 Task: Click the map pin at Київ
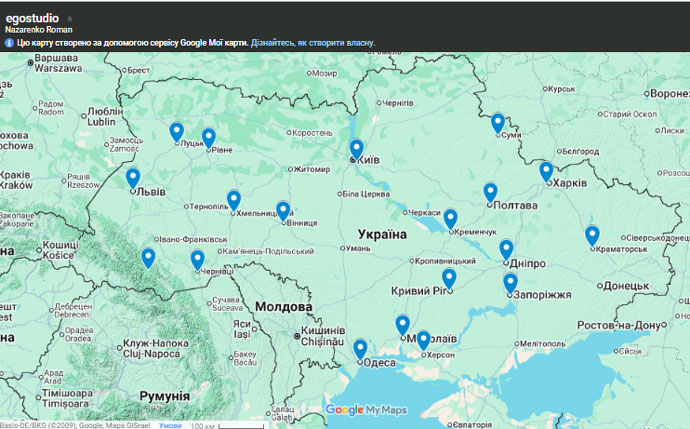(x=357, y=149)
